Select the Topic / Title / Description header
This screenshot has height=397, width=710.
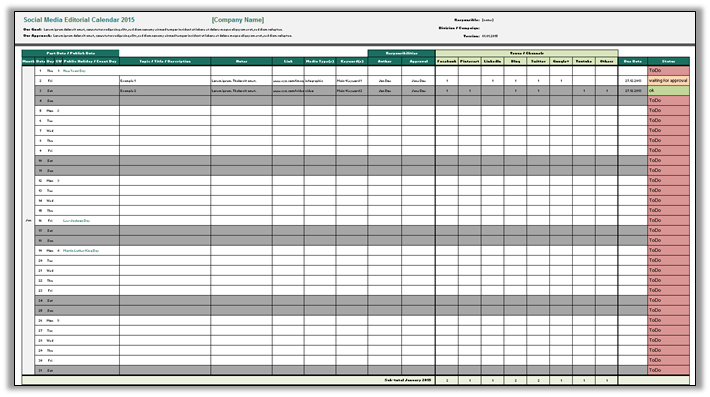point(165,61)
